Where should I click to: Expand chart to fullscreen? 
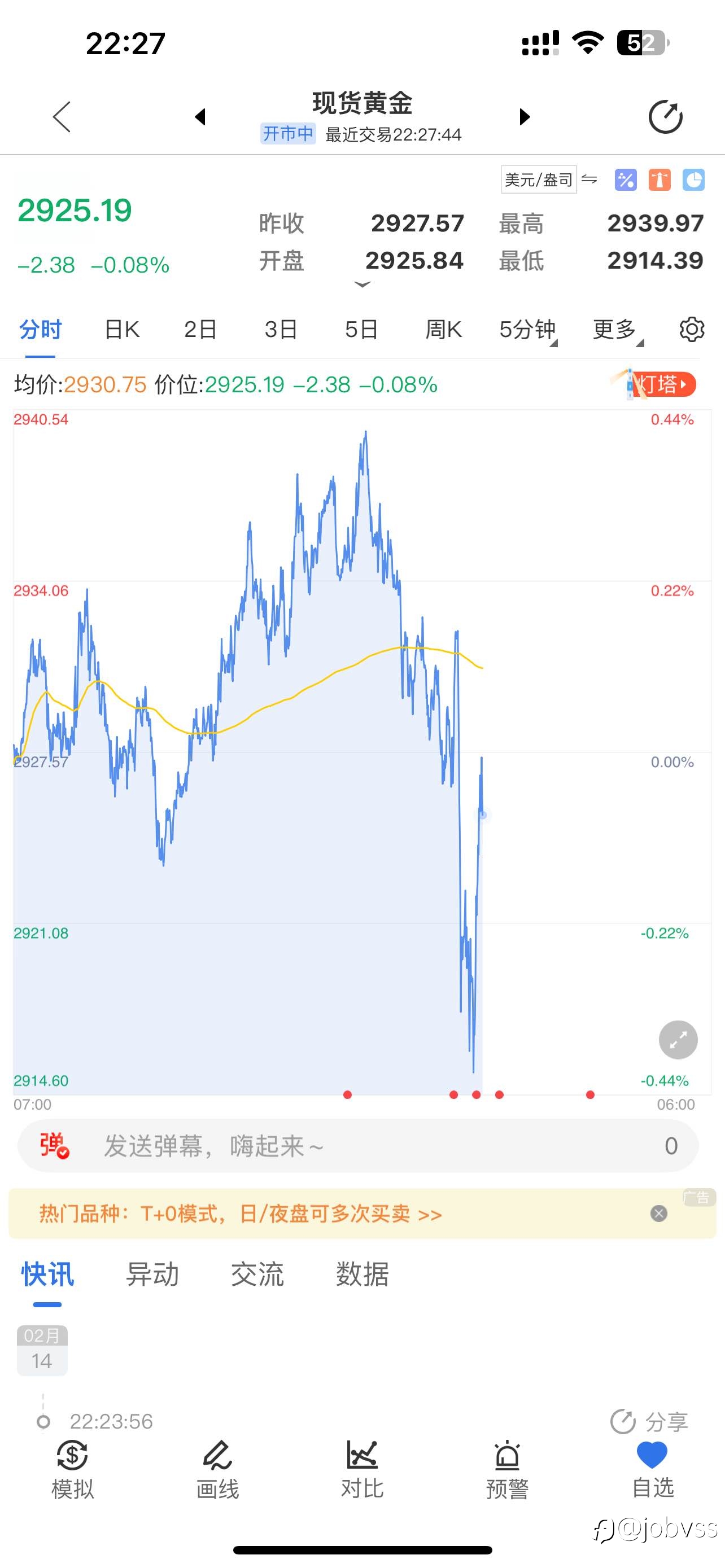678,1040
